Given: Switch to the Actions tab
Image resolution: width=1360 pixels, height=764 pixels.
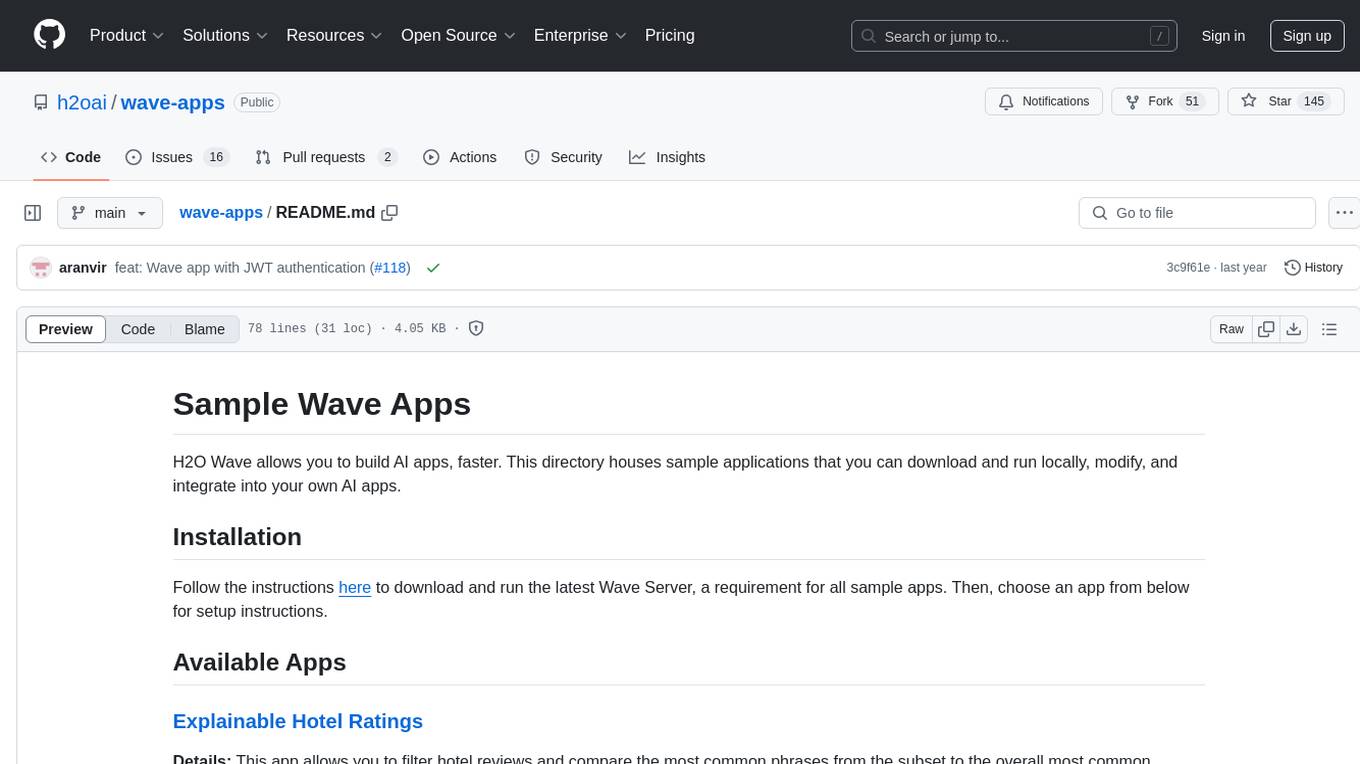Looking at the screenshot, I should (460, 157).
